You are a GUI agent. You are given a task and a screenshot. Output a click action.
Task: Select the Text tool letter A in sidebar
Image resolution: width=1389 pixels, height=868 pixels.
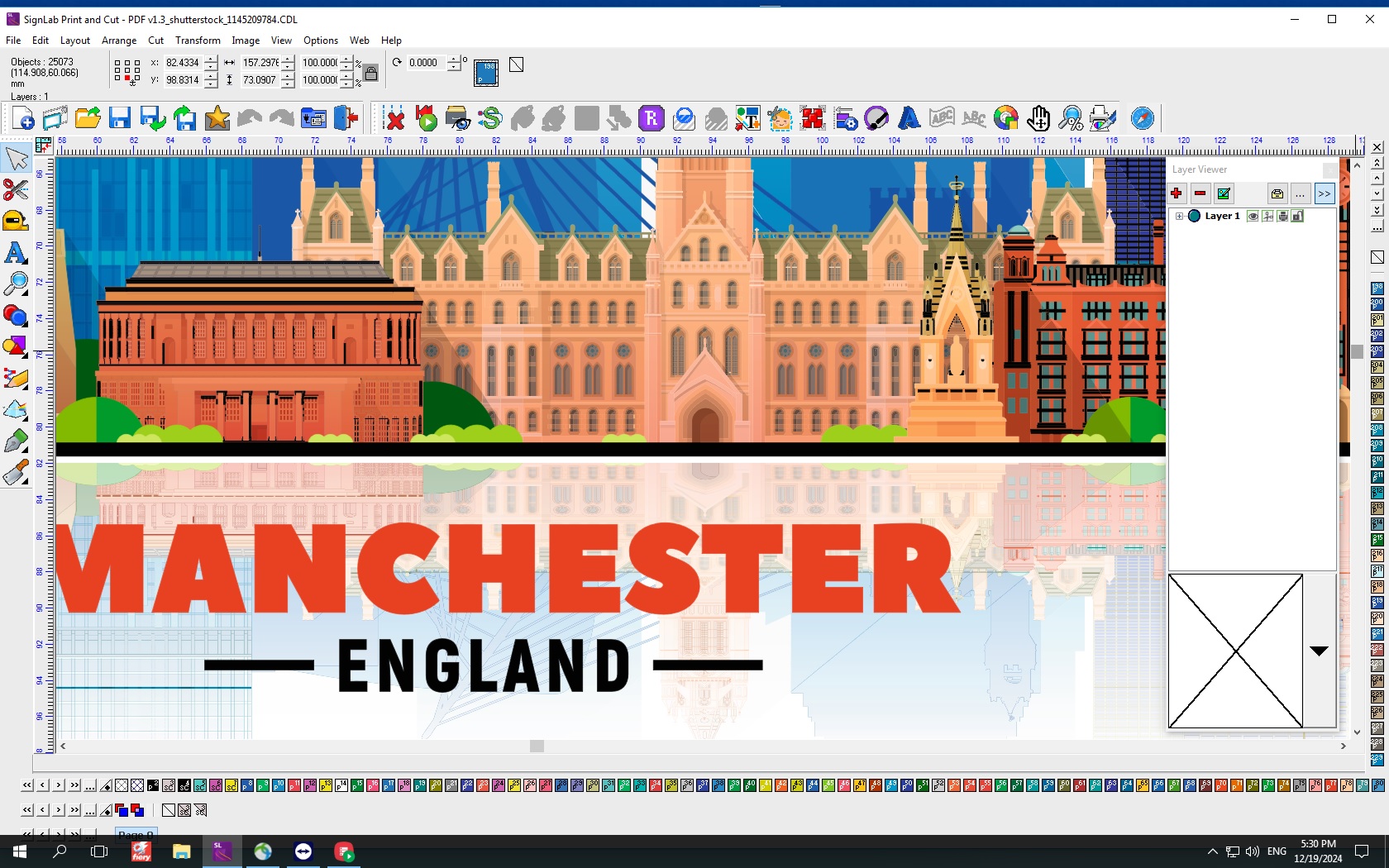(x=17, y=252)
